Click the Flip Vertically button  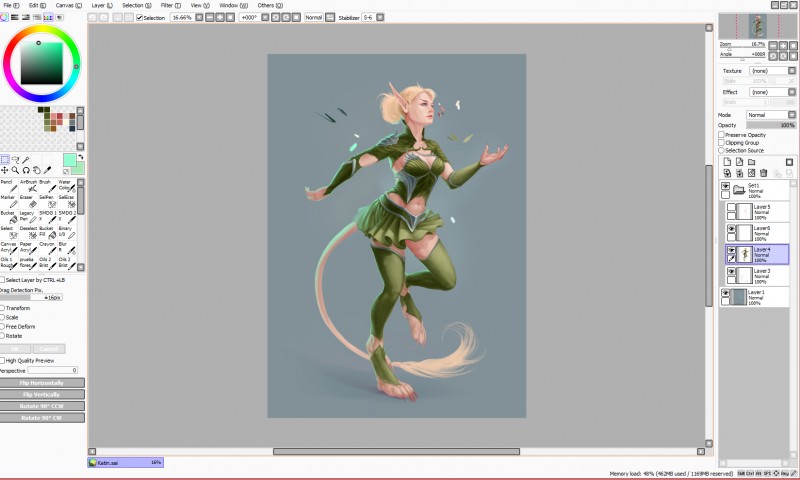tap(42, 394)
